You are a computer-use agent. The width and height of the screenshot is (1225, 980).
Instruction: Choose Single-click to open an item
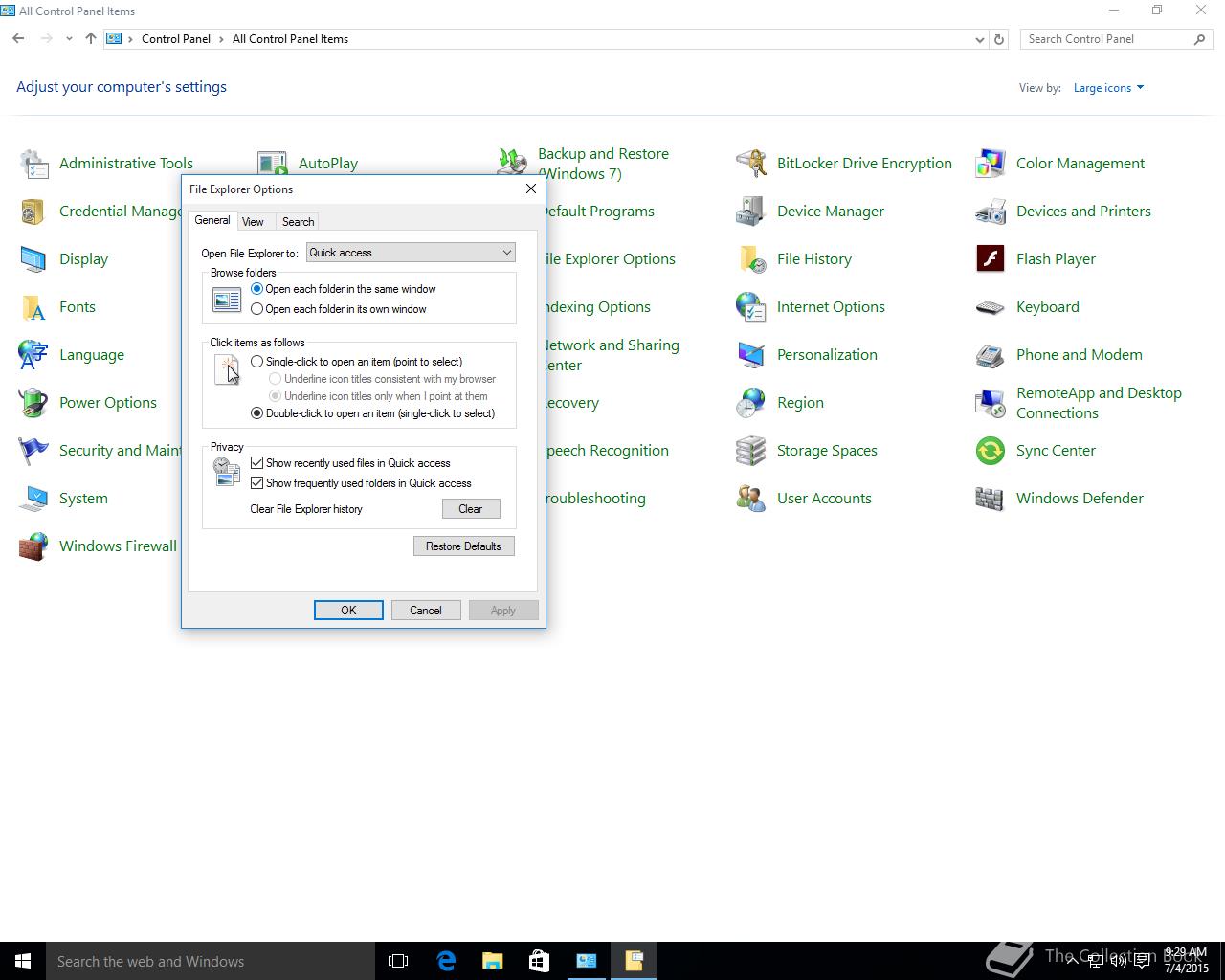[x=256, y=362]
